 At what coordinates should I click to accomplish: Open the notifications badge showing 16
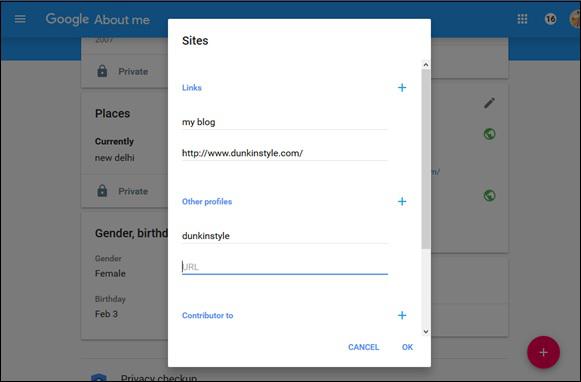[x=550, y=19]
